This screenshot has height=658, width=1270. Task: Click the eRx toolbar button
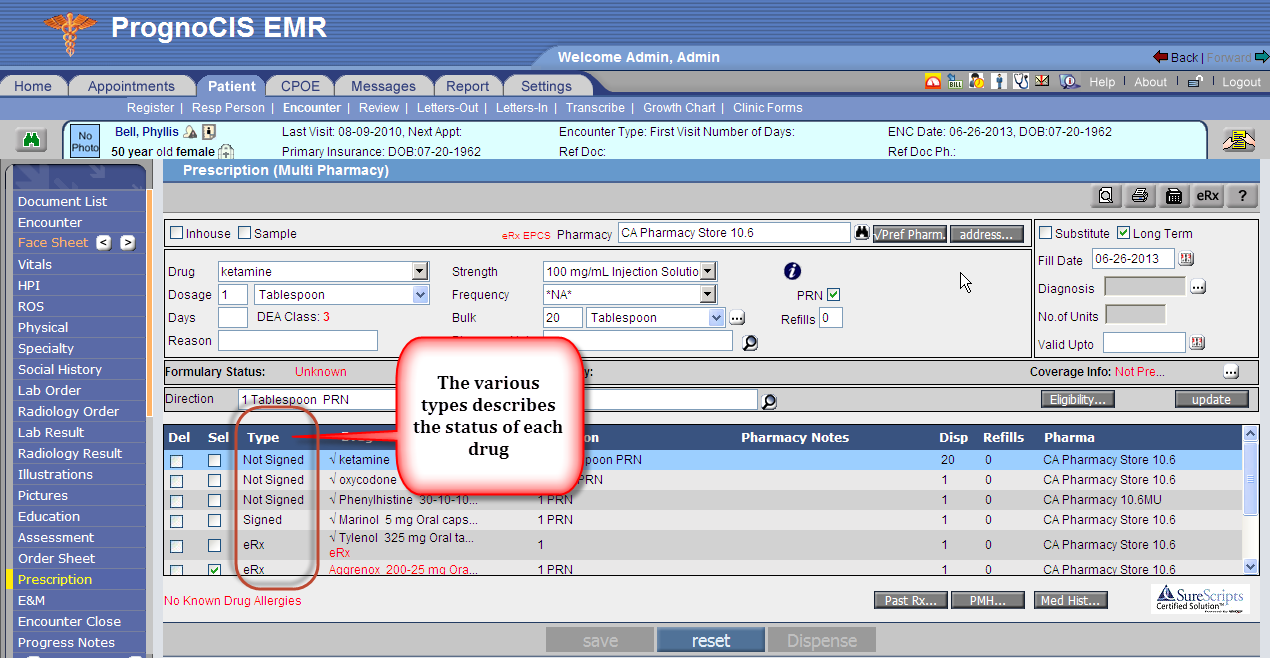(x=1208, y=196)
